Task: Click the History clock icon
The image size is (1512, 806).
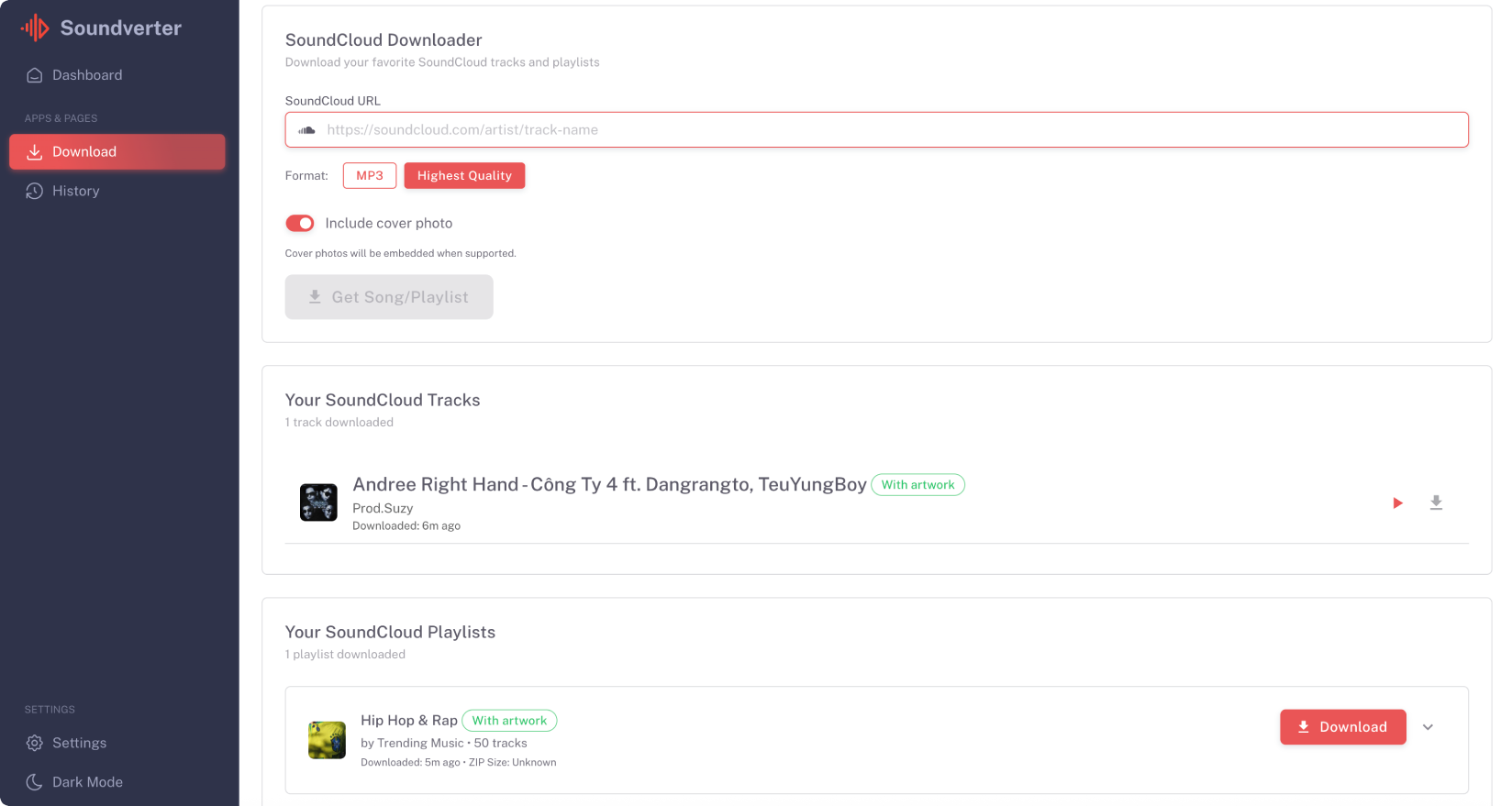Action: [x=34, y=191]
